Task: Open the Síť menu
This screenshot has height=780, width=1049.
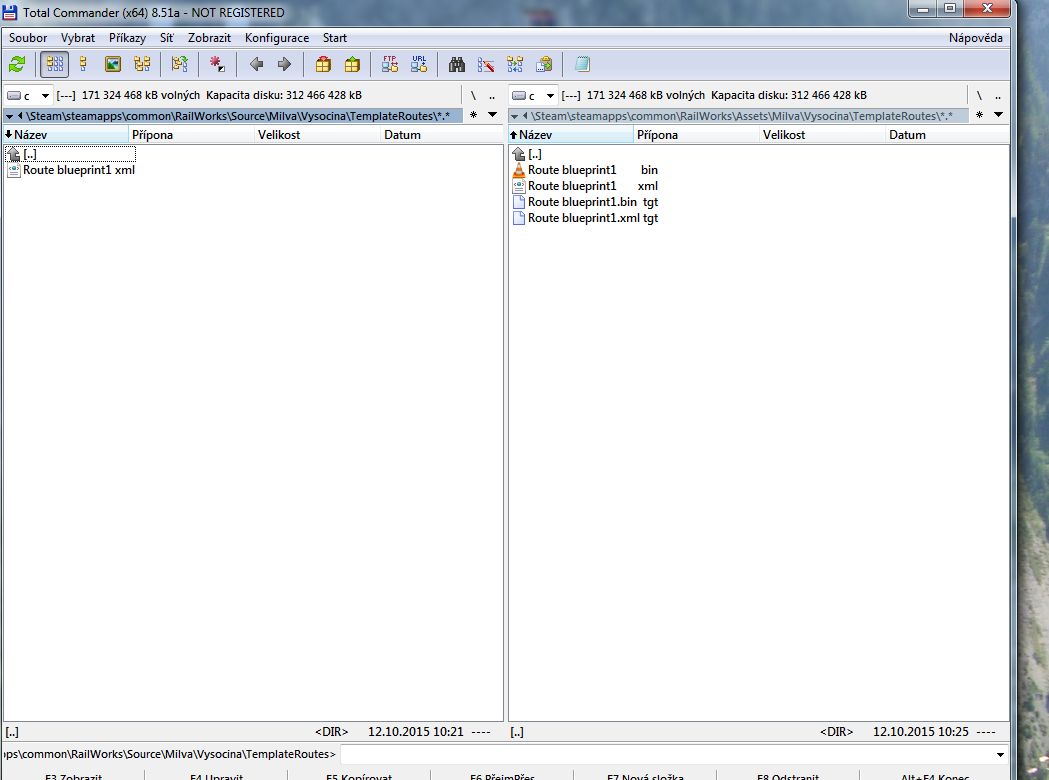Action: point(167,38)
